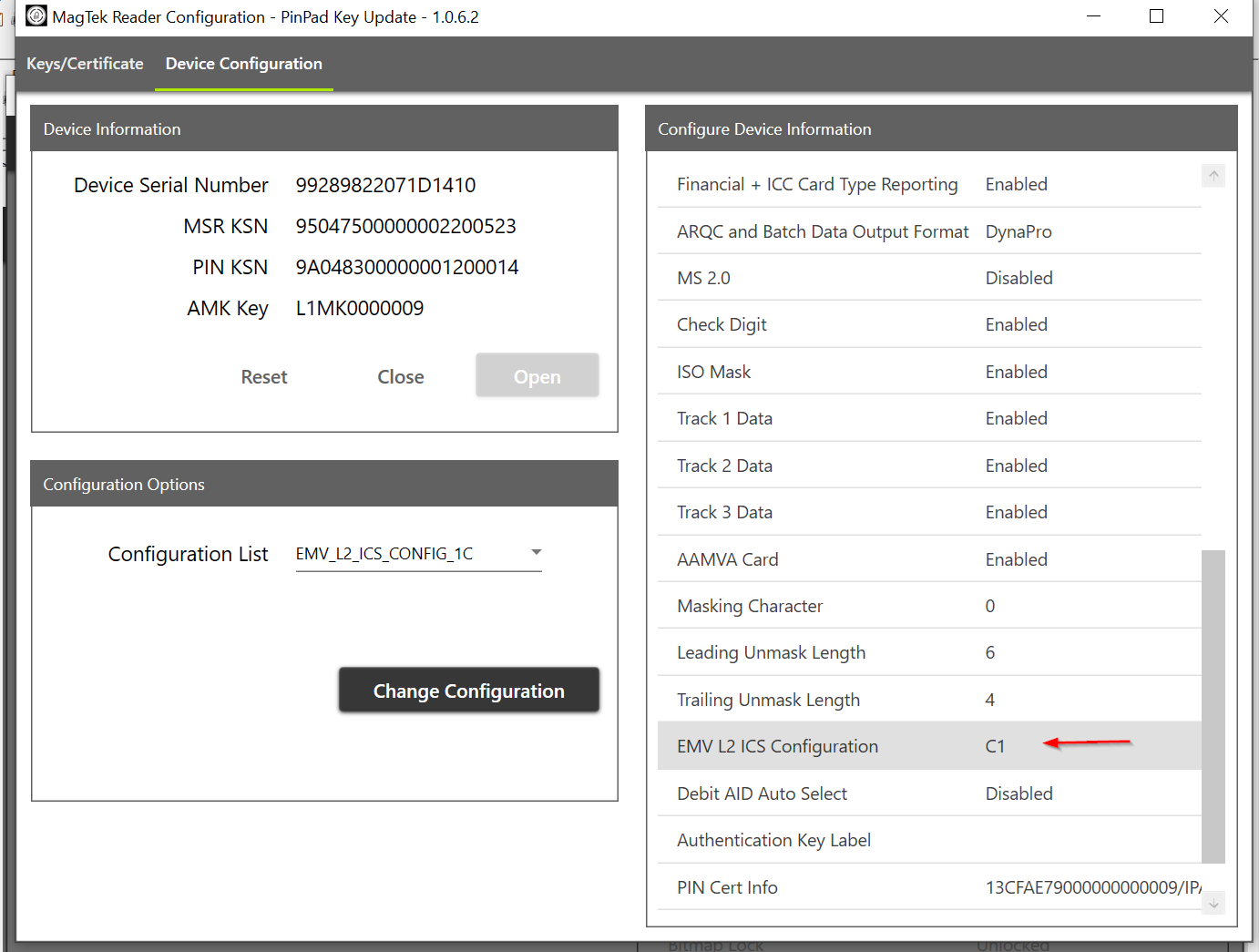
Task: Click the ARQC and Batch Data Output Format row
Action: click(x=929, y=231)
